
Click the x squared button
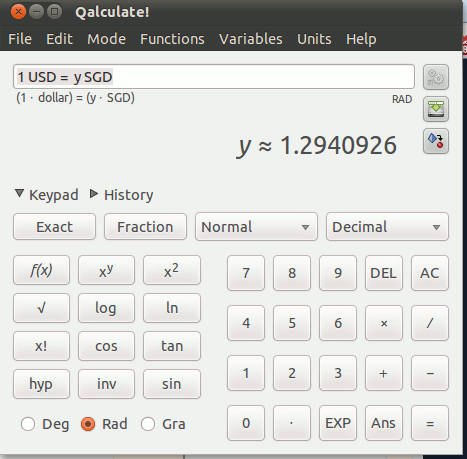172,270
